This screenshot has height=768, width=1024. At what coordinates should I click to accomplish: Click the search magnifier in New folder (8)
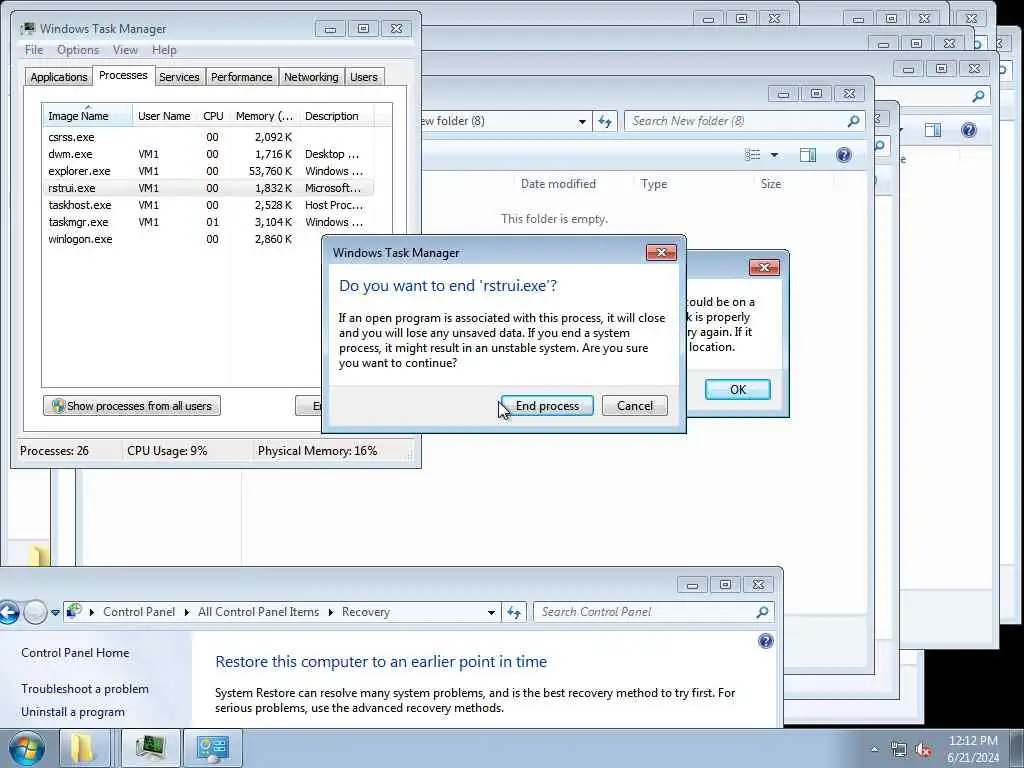point(853,121)
